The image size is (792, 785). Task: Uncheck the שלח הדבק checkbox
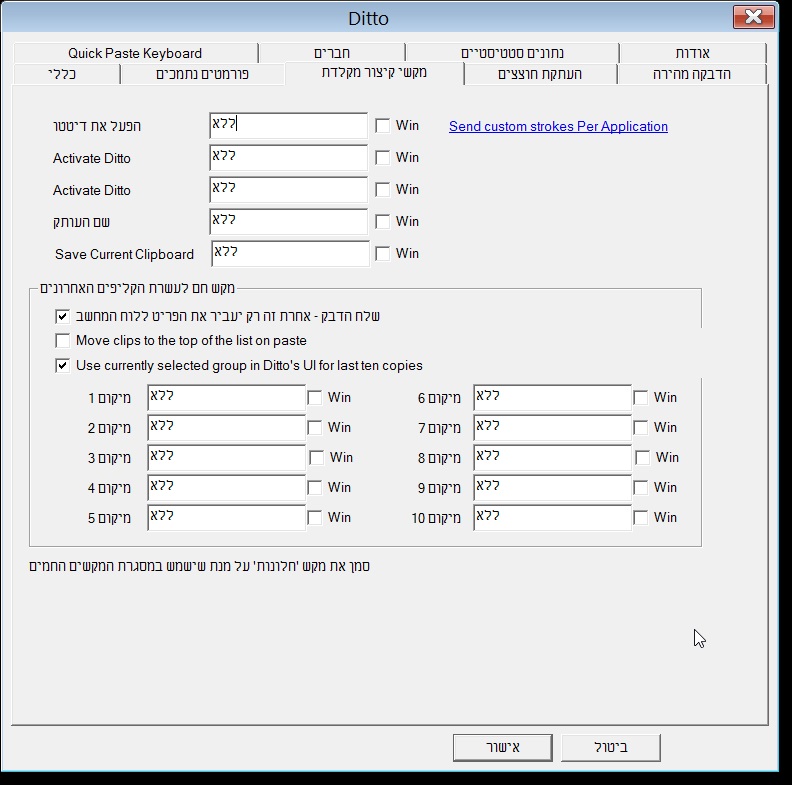(x=62, y=316)
